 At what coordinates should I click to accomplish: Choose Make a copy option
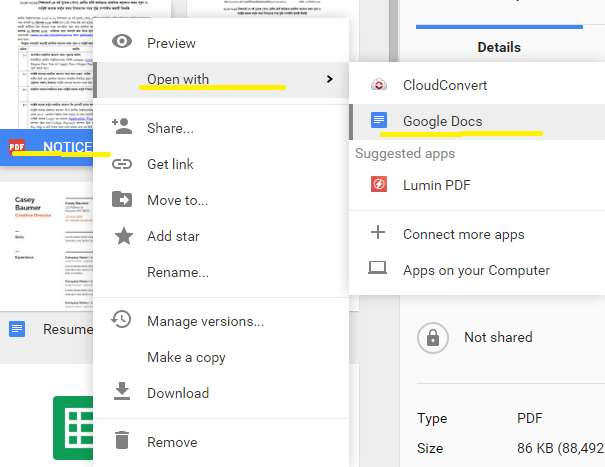(x=186, y=357)
